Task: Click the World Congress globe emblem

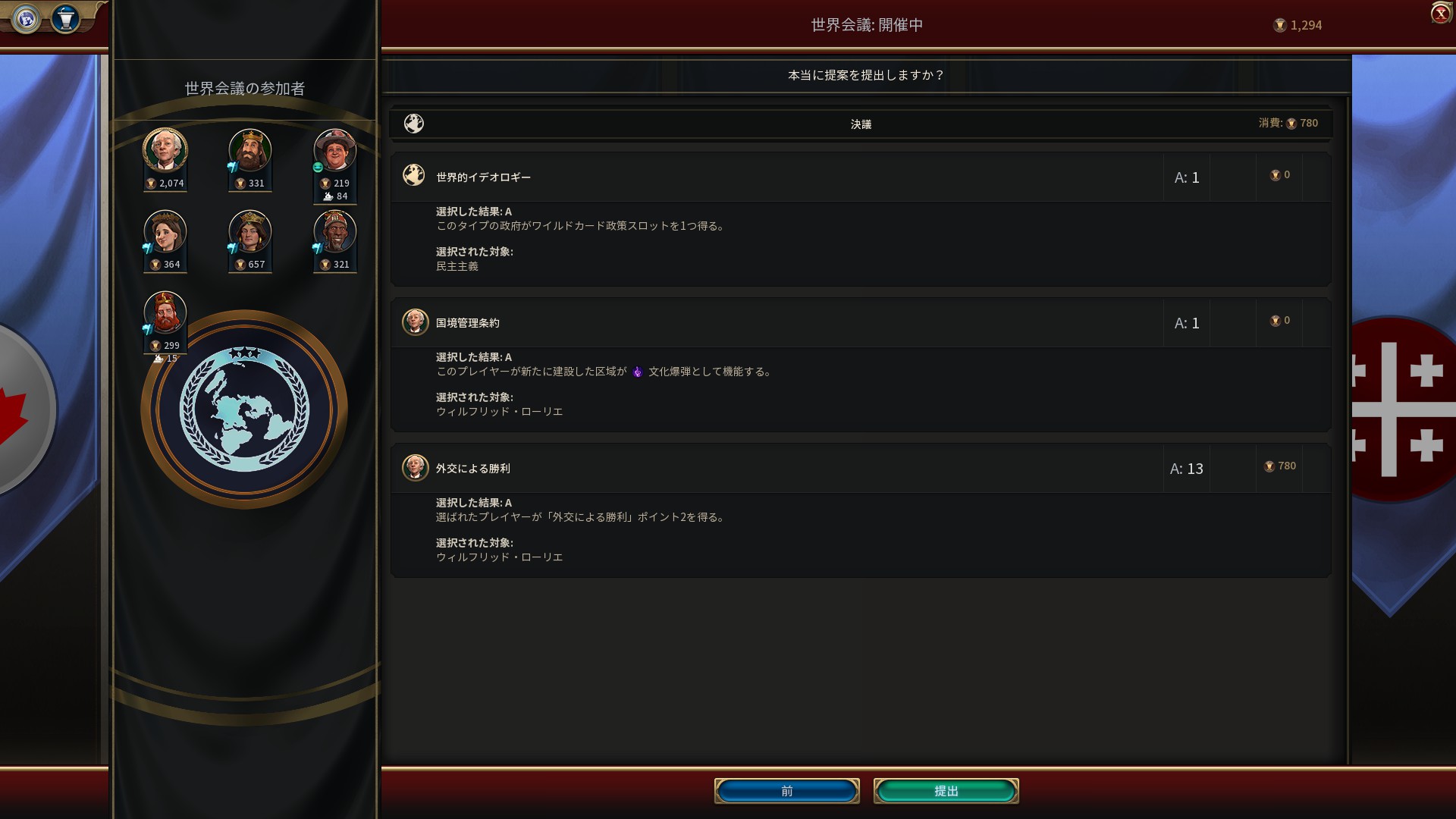Action: coord(244,409)
